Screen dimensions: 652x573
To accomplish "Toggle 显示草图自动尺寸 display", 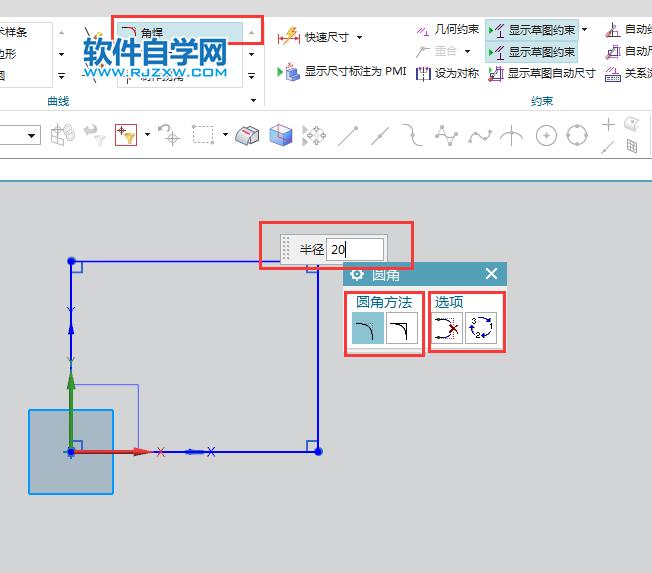I will coord(542,74).
